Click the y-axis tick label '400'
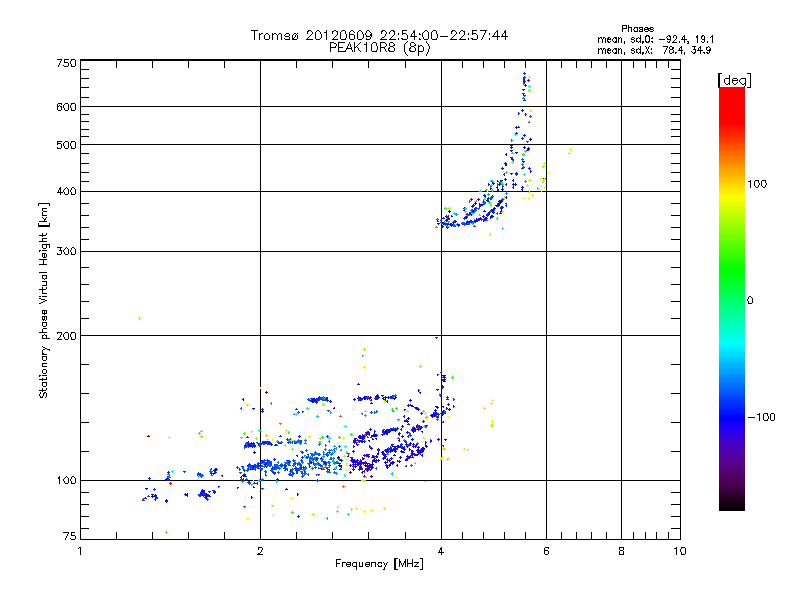Screen dimensions: 800x600 click(x=66, y=191)
